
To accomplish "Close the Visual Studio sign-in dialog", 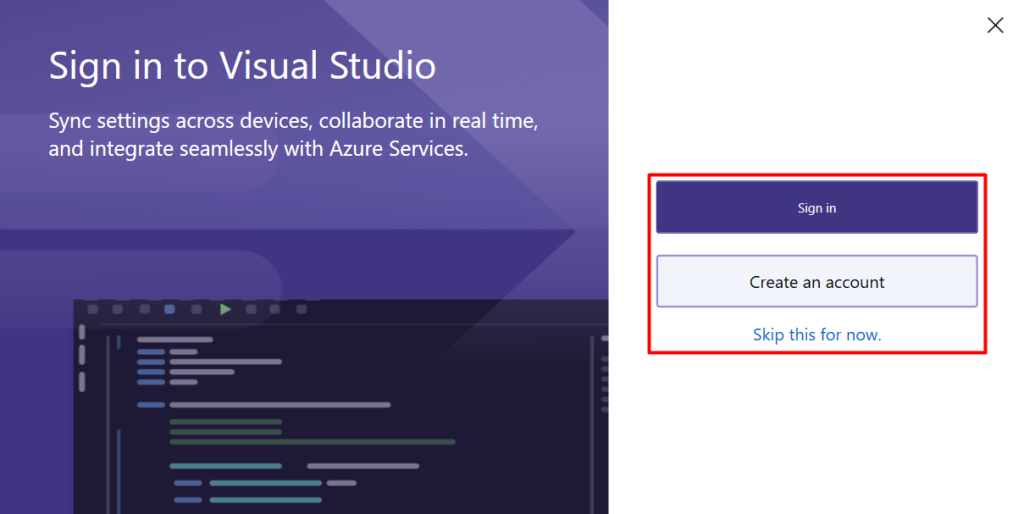I will click(995, 25).
